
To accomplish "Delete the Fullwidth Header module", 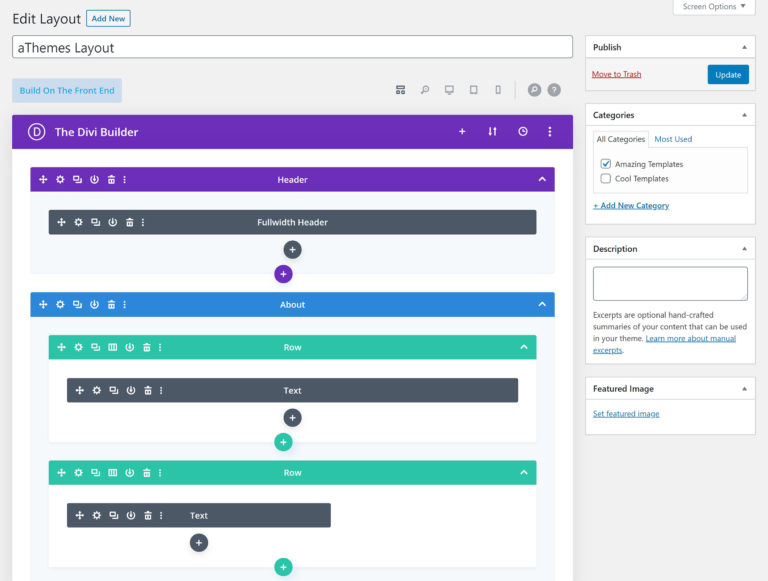I will click(129, 222).
